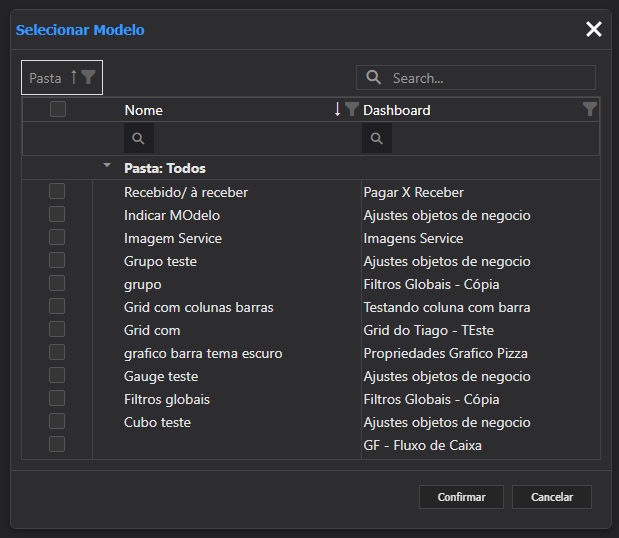Sort by the Nome column header

[x=144, y=110]
